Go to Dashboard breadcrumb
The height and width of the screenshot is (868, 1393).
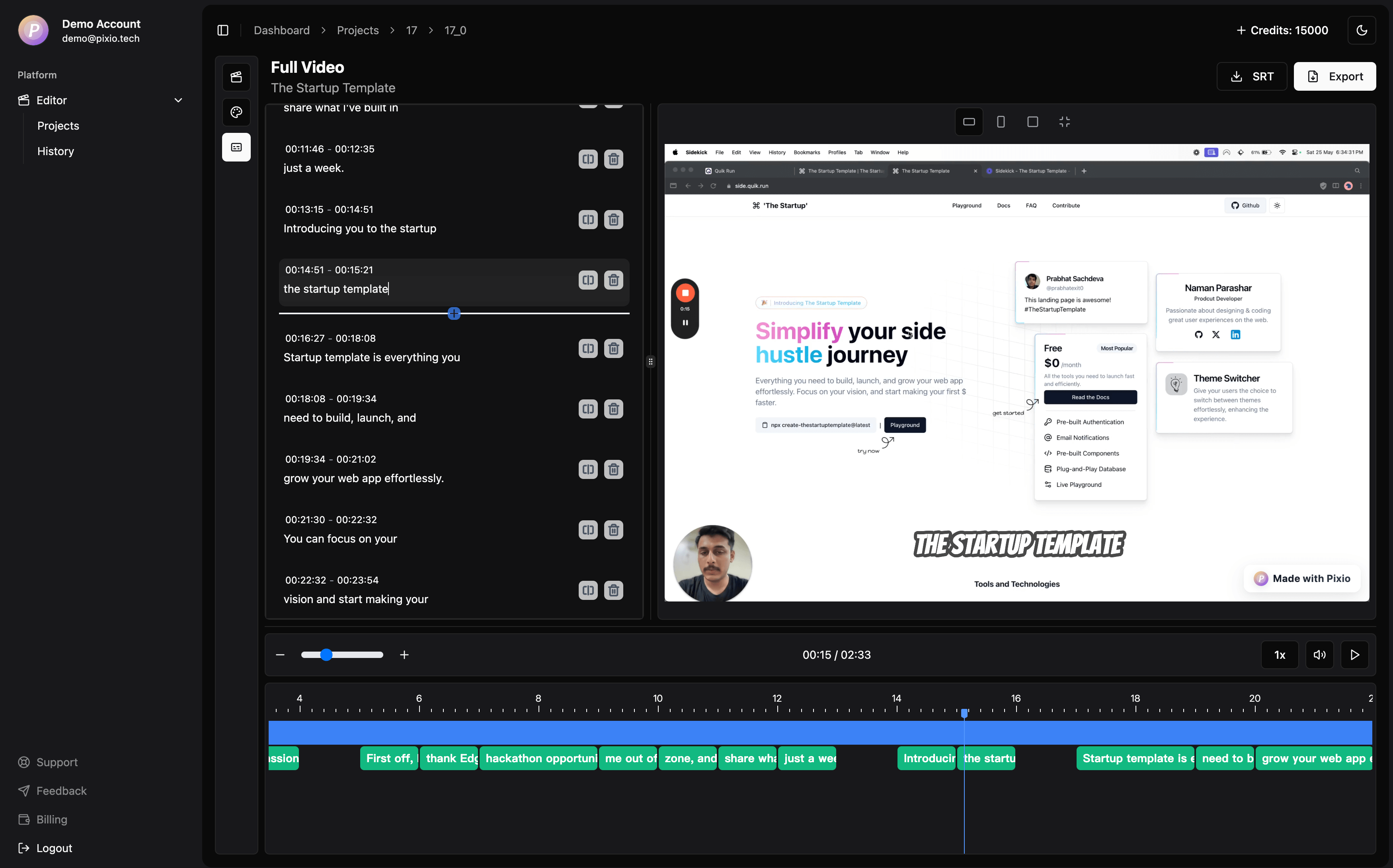281,30
